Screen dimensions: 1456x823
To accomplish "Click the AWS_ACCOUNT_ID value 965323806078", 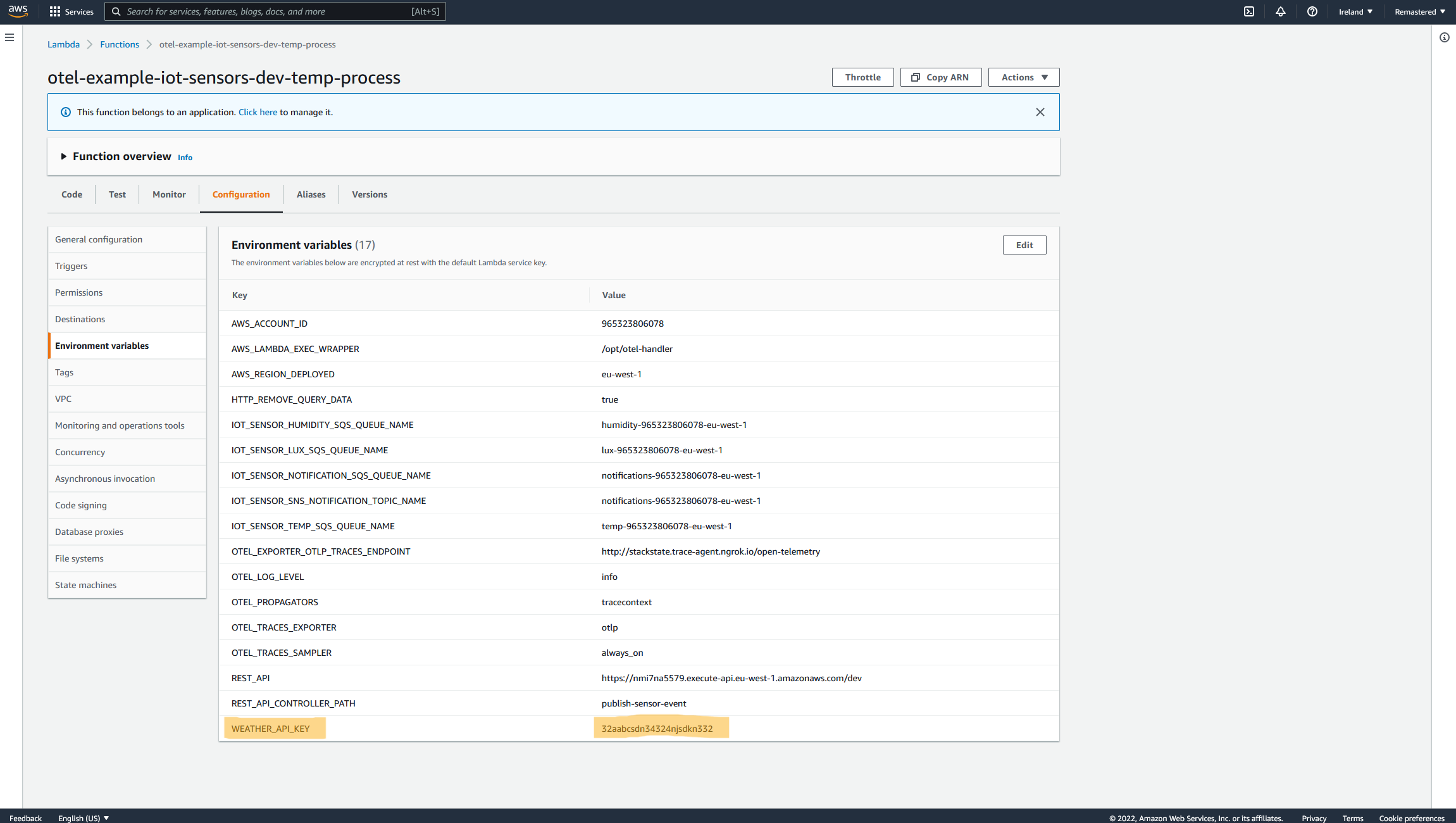I will coord(633,324).
